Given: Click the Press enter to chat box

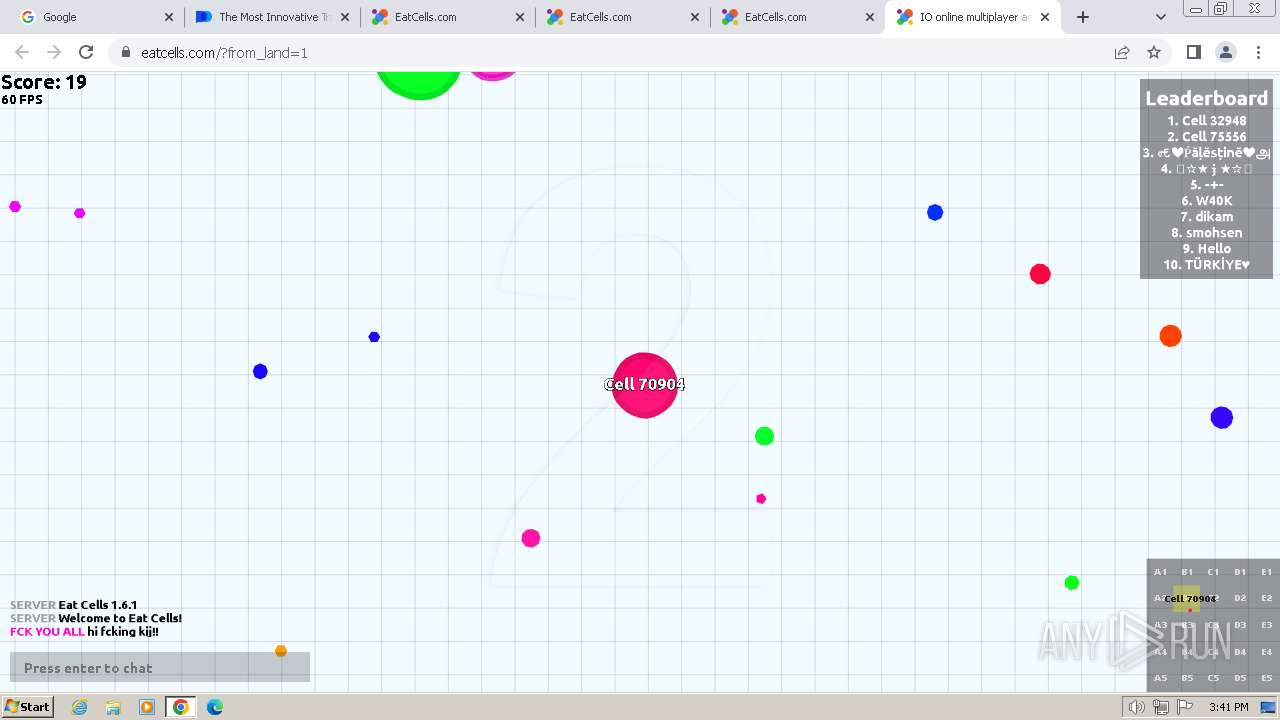Looking at the screenshot, I should pos(160,668).
